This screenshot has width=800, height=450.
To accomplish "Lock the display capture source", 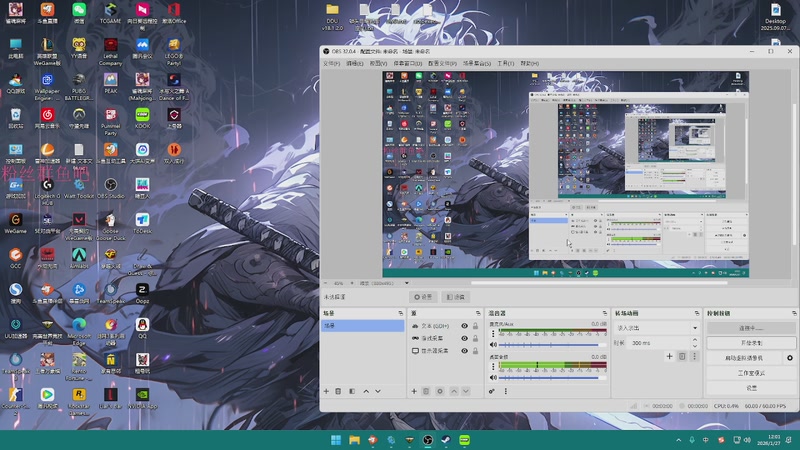I will click(x=476, y=351).
